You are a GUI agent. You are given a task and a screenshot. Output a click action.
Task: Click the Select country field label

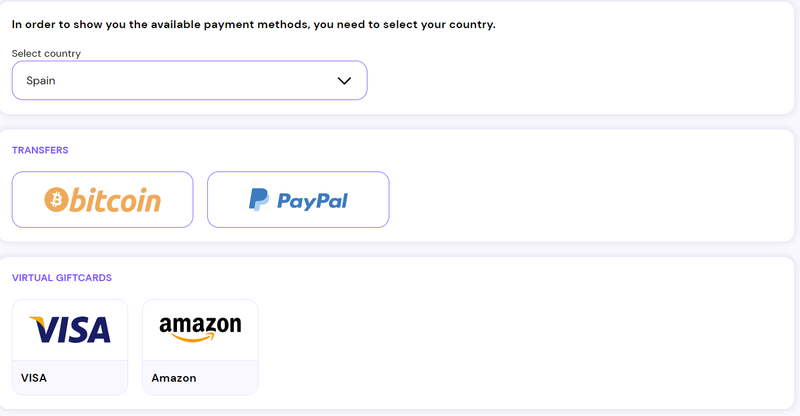point(46,54)
